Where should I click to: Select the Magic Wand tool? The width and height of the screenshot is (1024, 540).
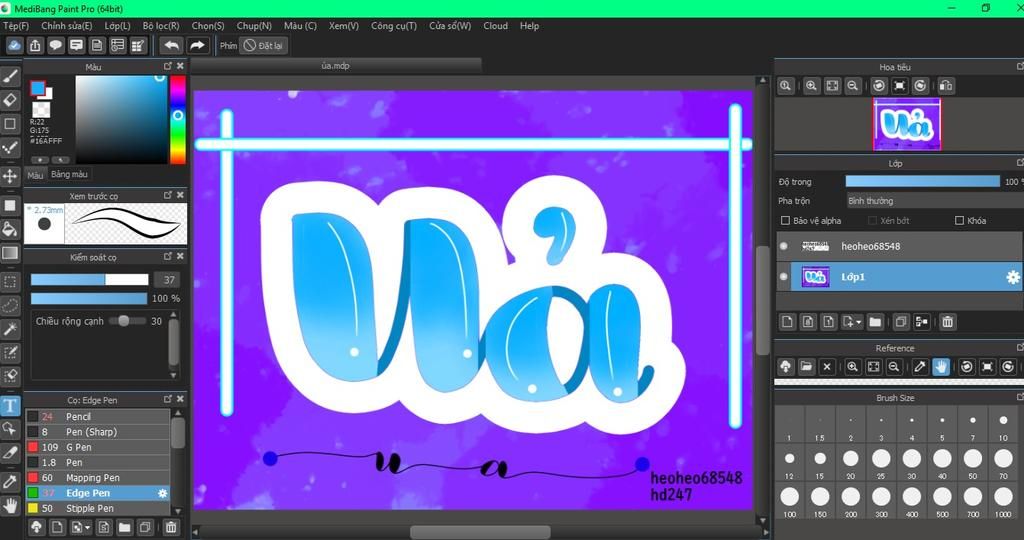tap(10, 328)
